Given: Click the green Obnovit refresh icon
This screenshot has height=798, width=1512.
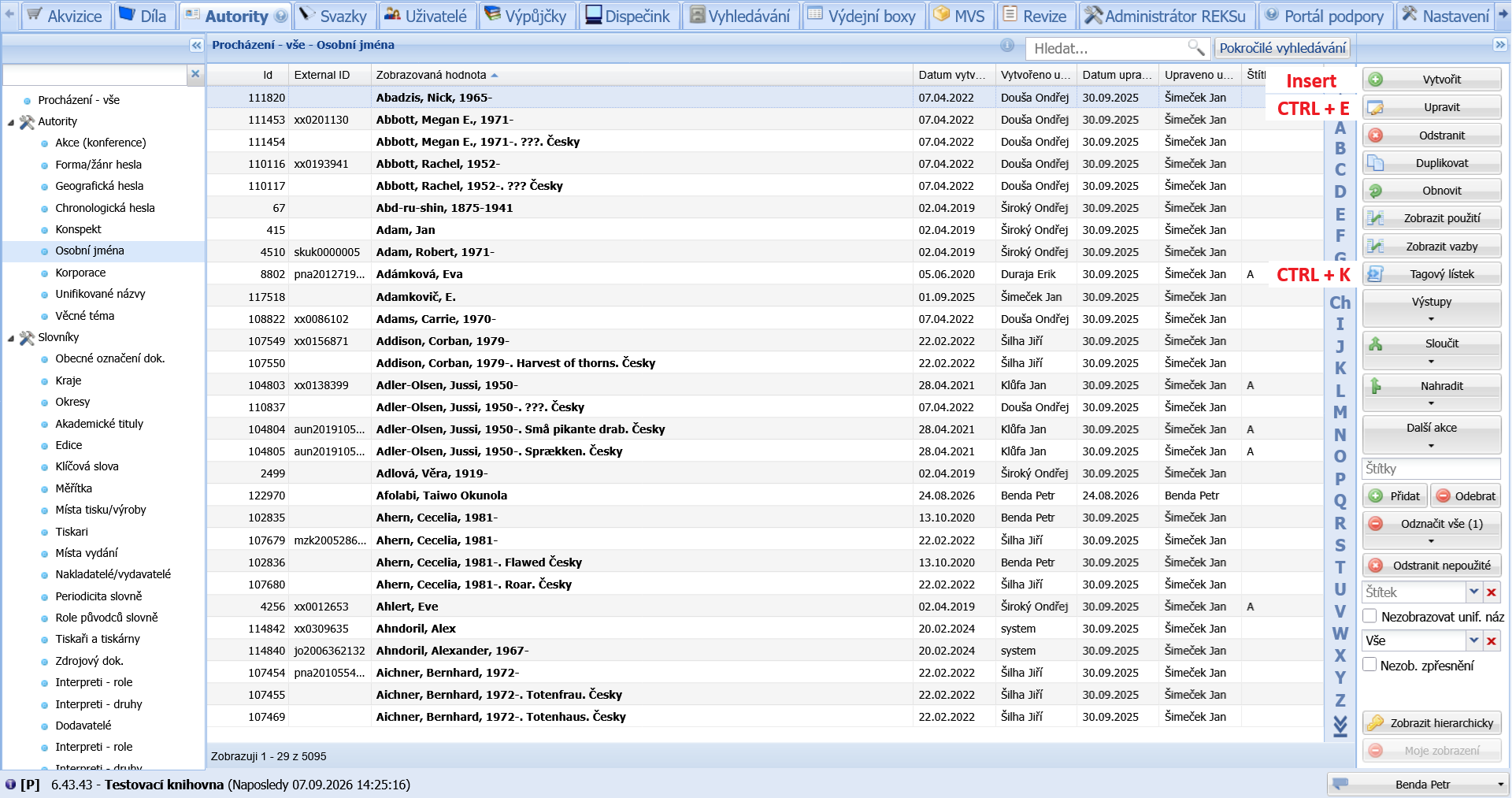Looking at the screenshot, I should [1376, 191].
